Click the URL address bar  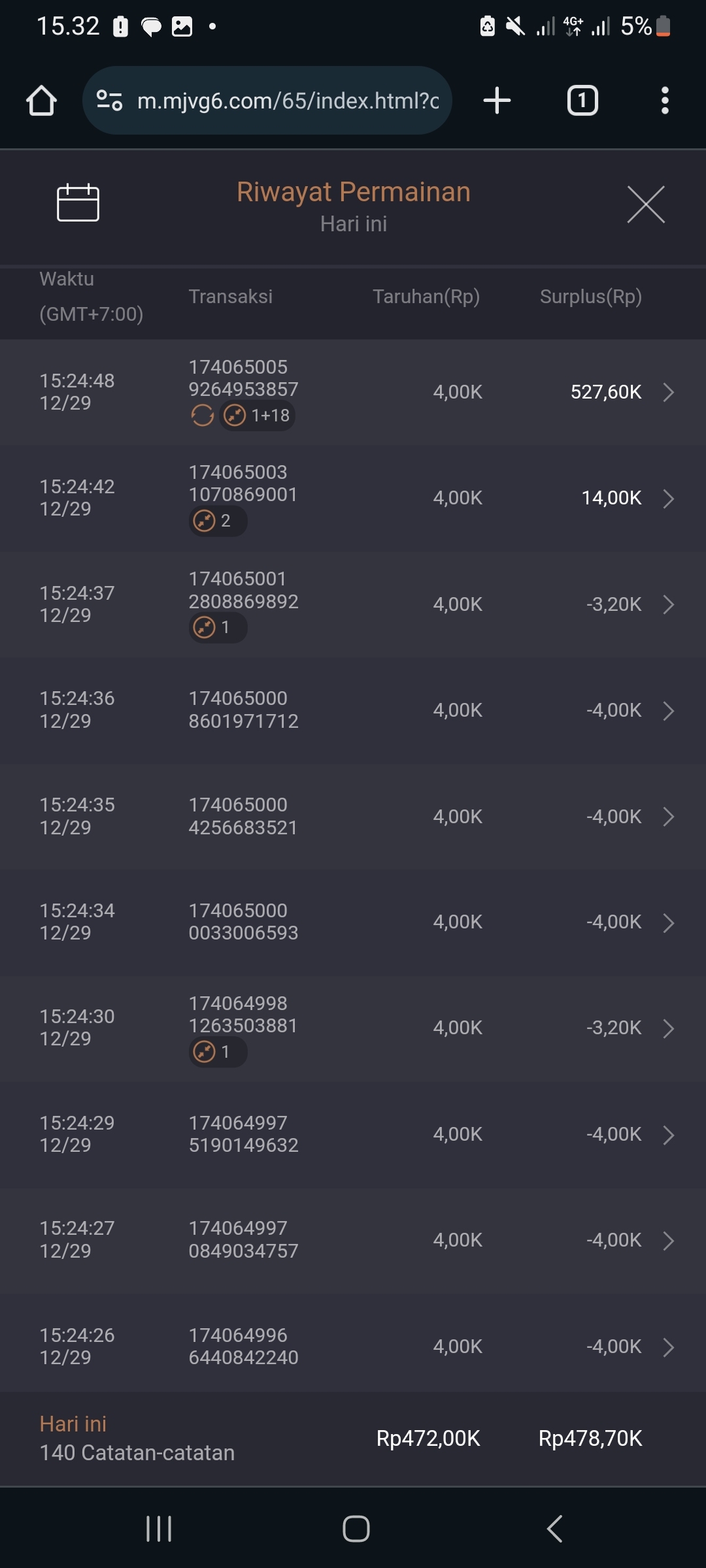(x=288, y=101)
